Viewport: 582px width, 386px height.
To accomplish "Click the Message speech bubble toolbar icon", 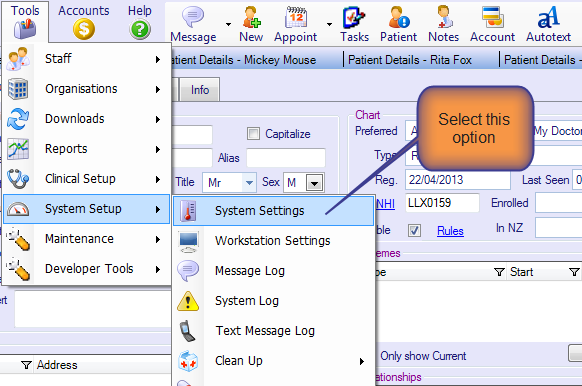I will 193,17.
